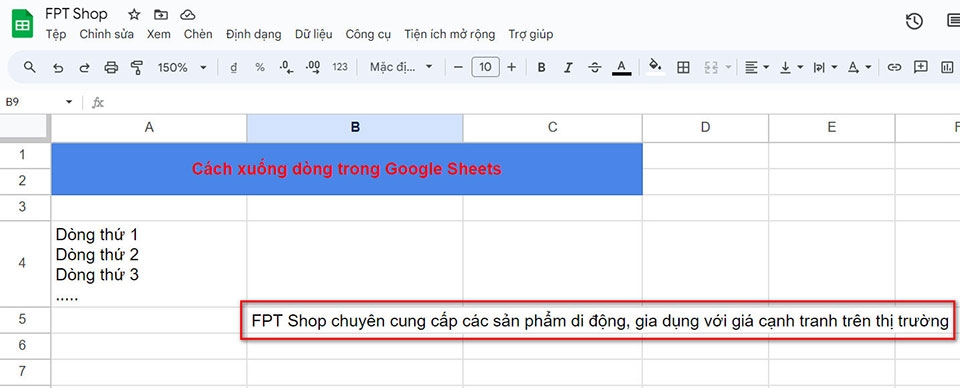Move document to folder icon
This screenshot has width=960, height=388.
[160, 15]
